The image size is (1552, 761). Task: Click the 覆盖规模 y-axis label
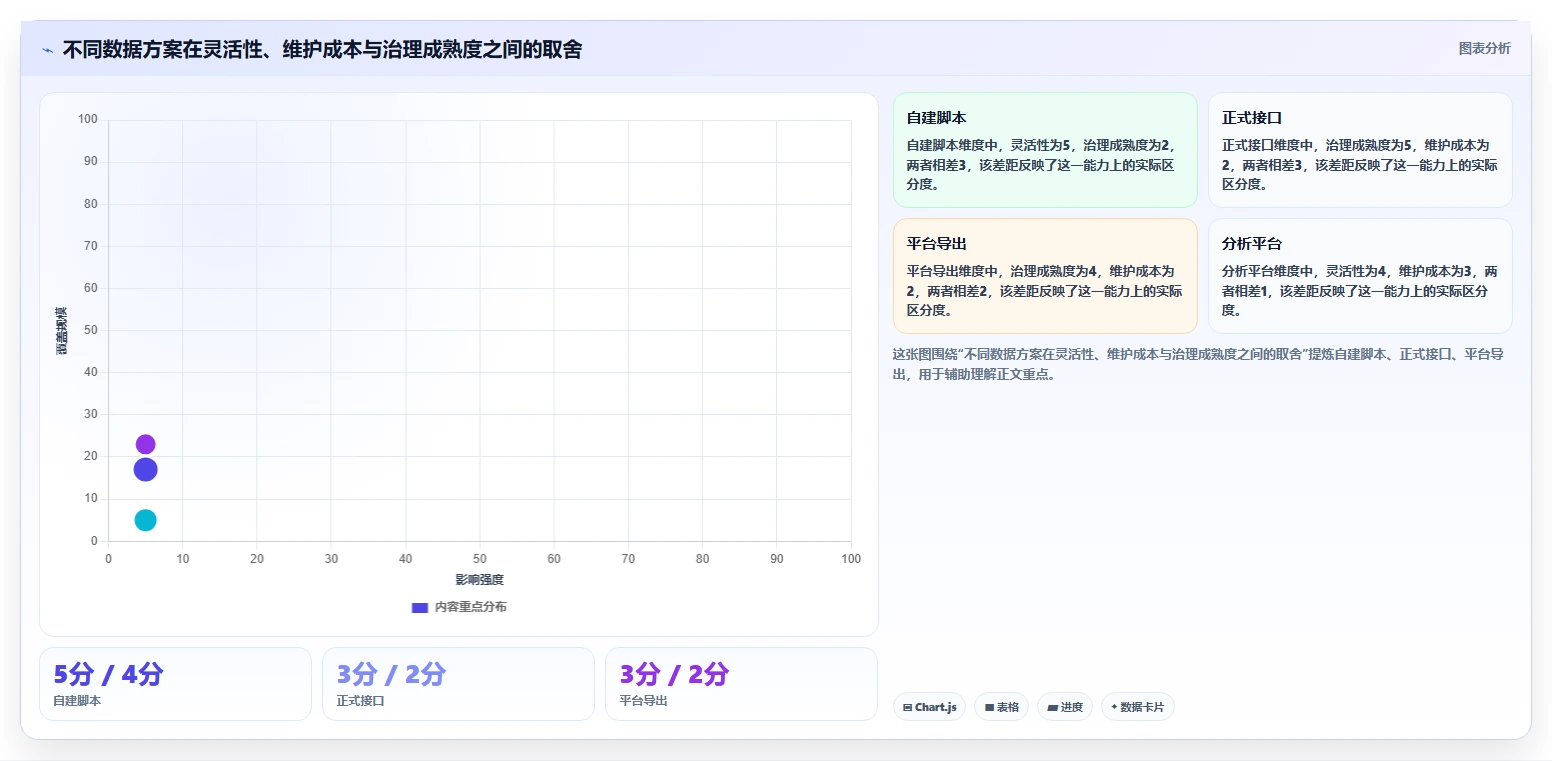62,330
